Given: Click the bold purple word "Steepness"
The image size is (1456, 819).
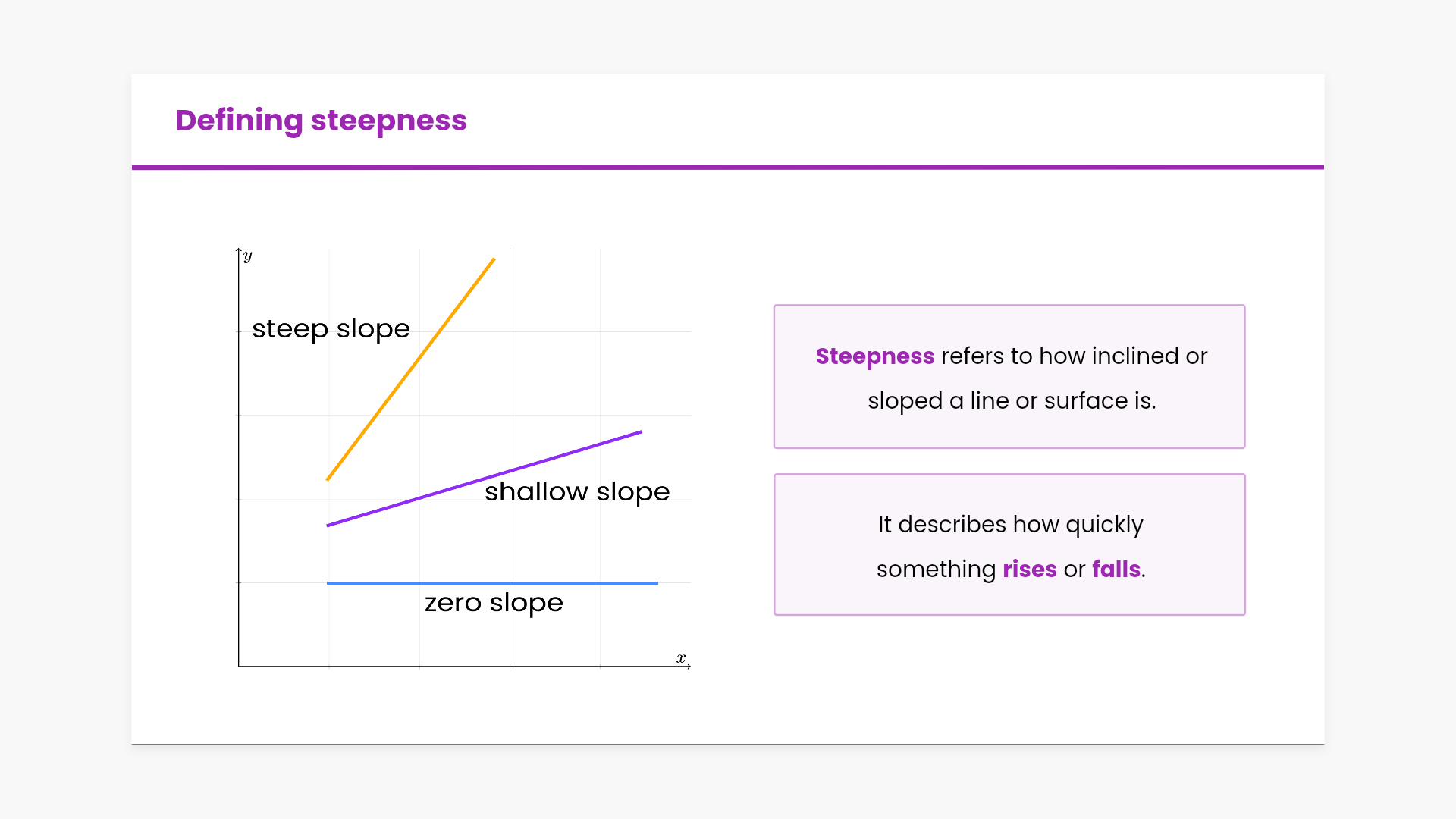Looking at the screenshot, I should (x=874, y=356).
